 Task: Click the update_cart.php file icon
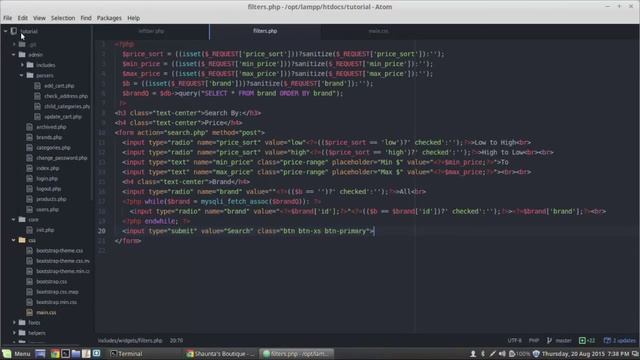38,116
